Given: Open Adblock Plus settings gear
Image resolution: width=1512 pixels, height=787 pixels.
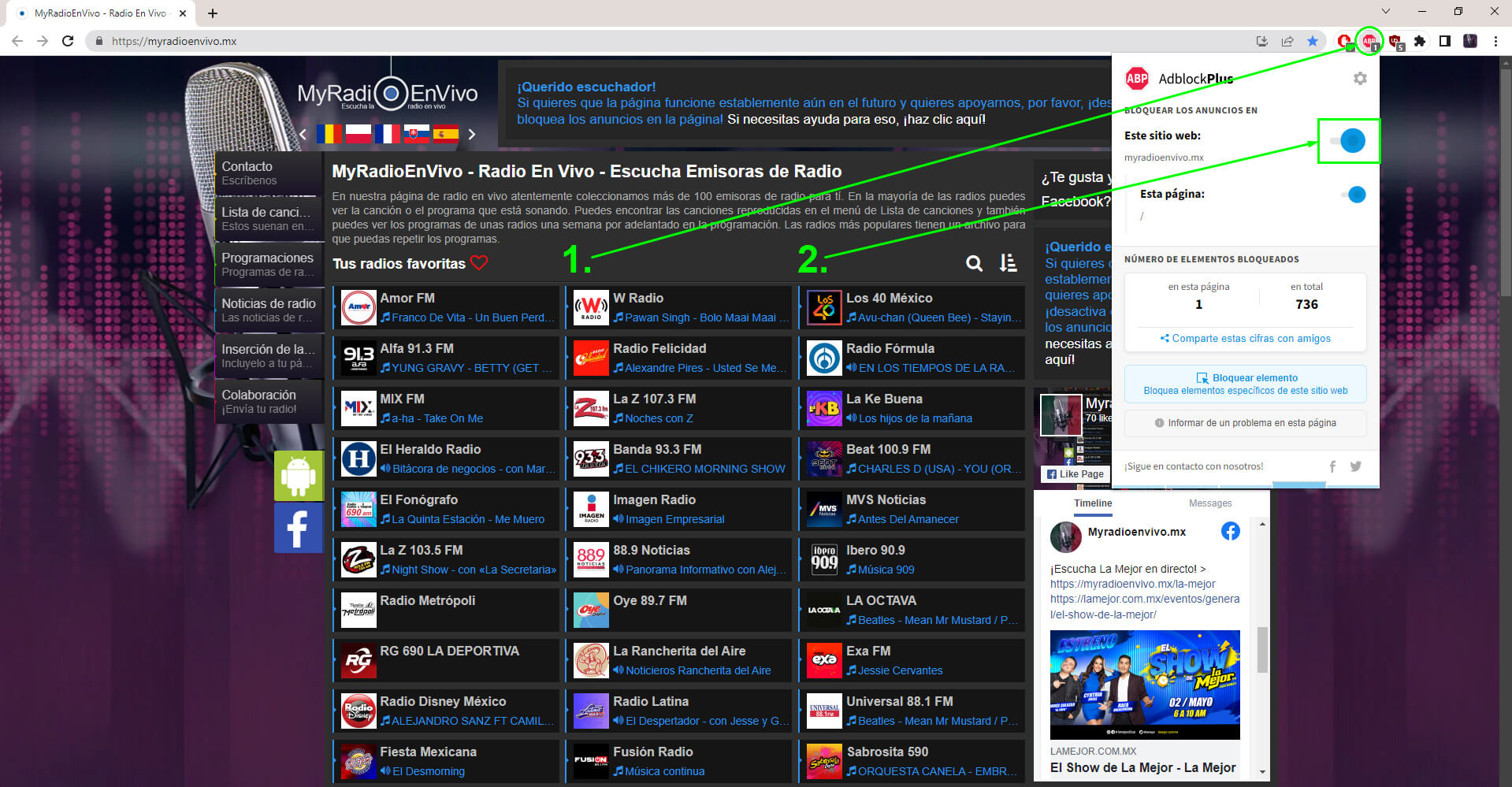Looking at the screenshot, I should pos(1360,79).
